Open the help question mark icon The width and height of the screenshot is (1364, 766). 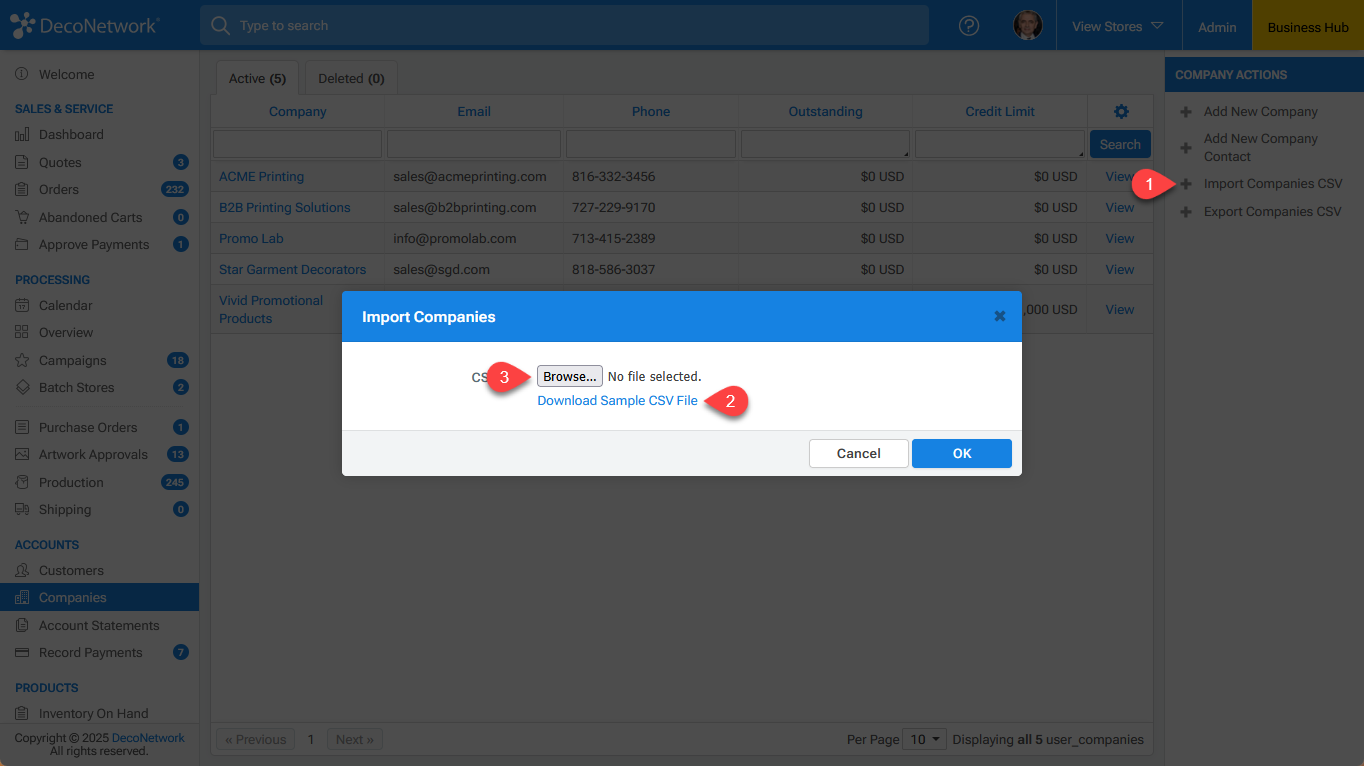(x=968, y=26)
